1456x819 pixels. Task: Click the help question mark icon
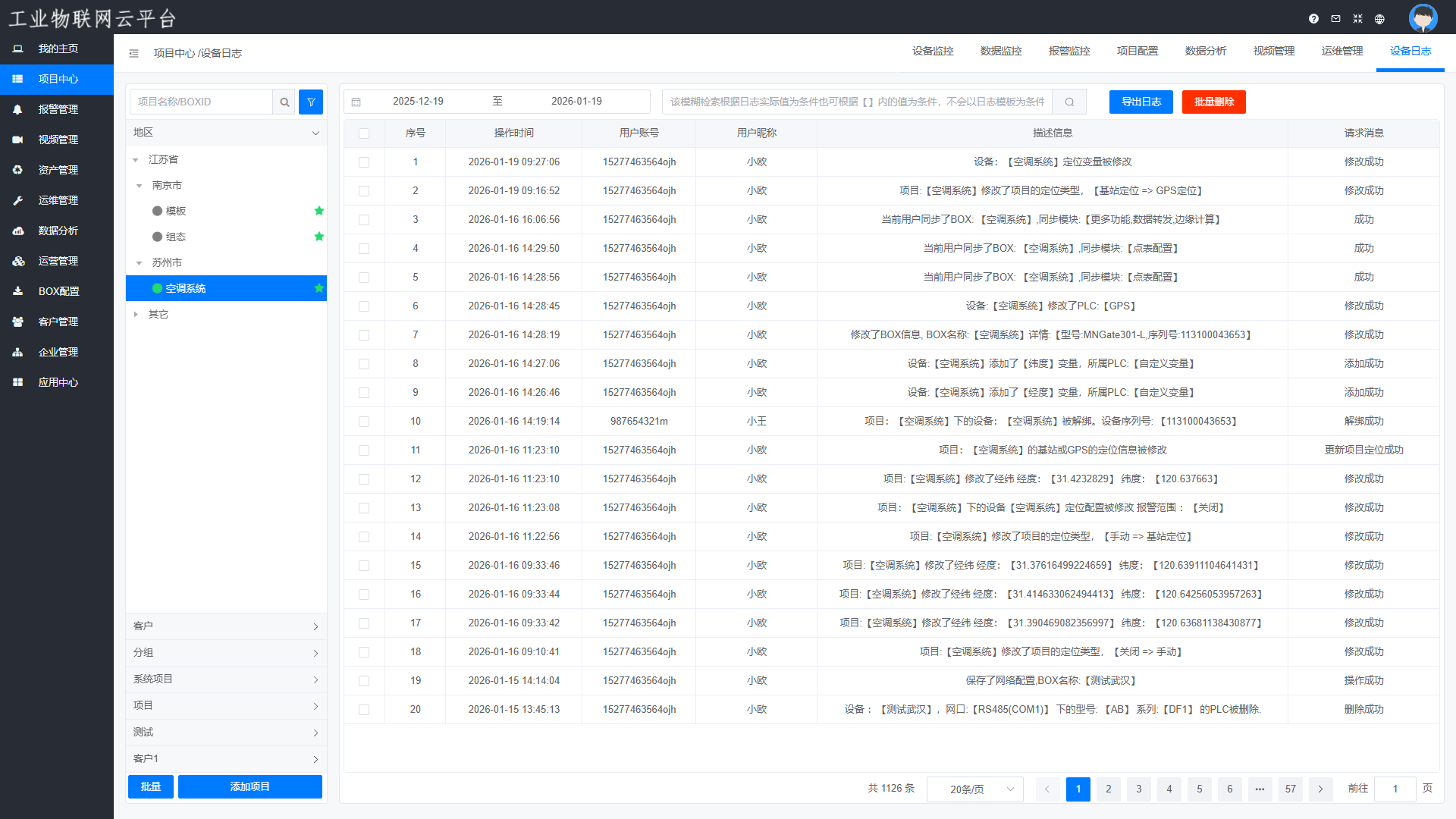tap(1313, 19)
